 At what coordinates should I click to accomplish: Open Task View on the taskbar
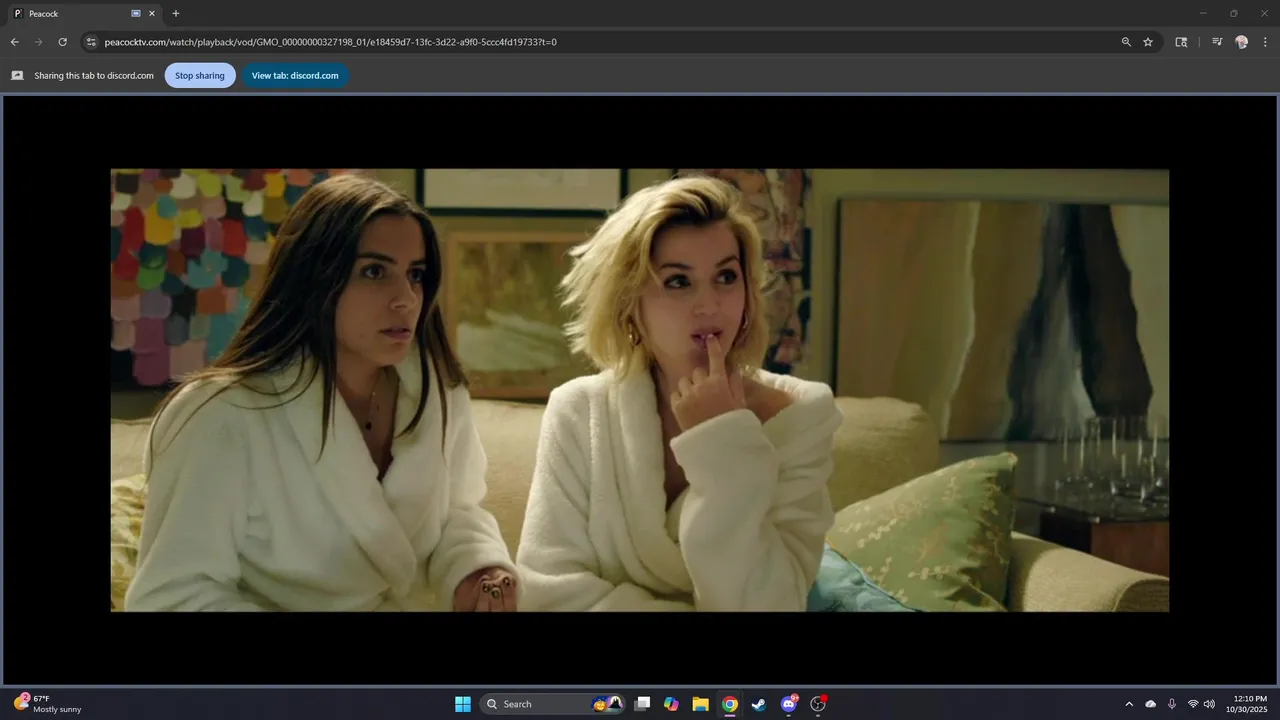click(643, 704)
